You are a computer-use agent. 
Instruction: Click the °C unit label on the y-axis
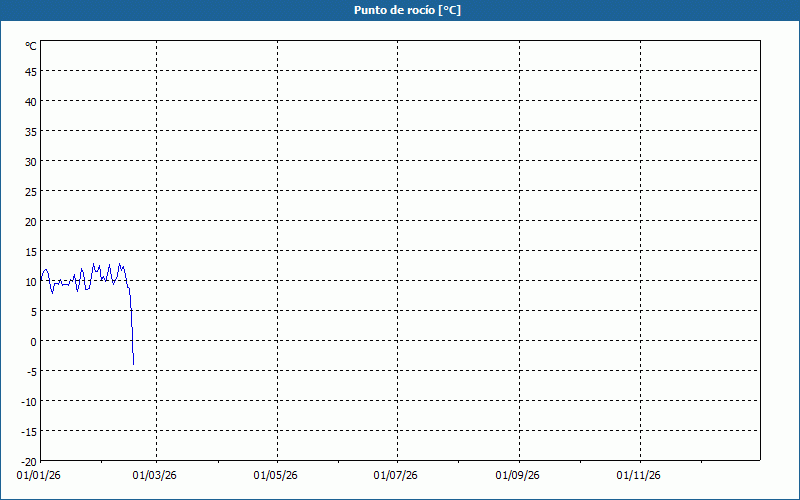pos(30,46)
